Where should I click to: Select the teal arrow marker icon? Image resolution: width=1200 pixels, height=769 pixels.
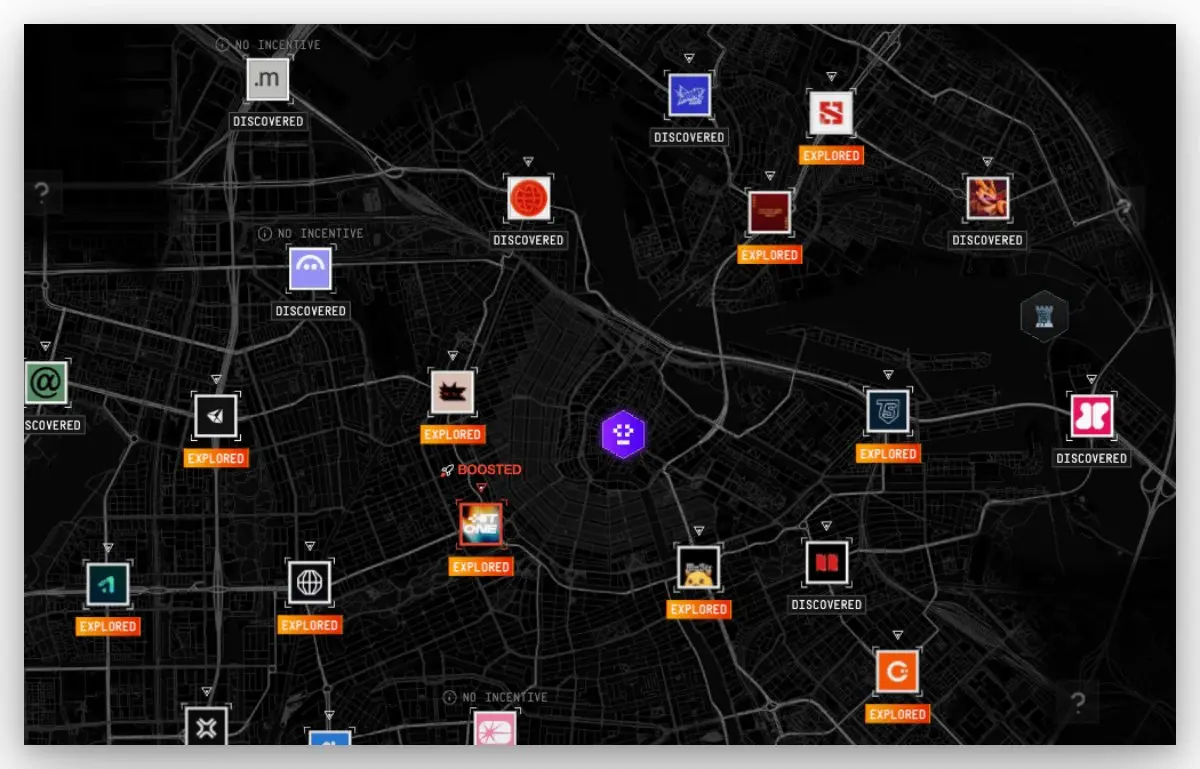[x=108, y=584]
